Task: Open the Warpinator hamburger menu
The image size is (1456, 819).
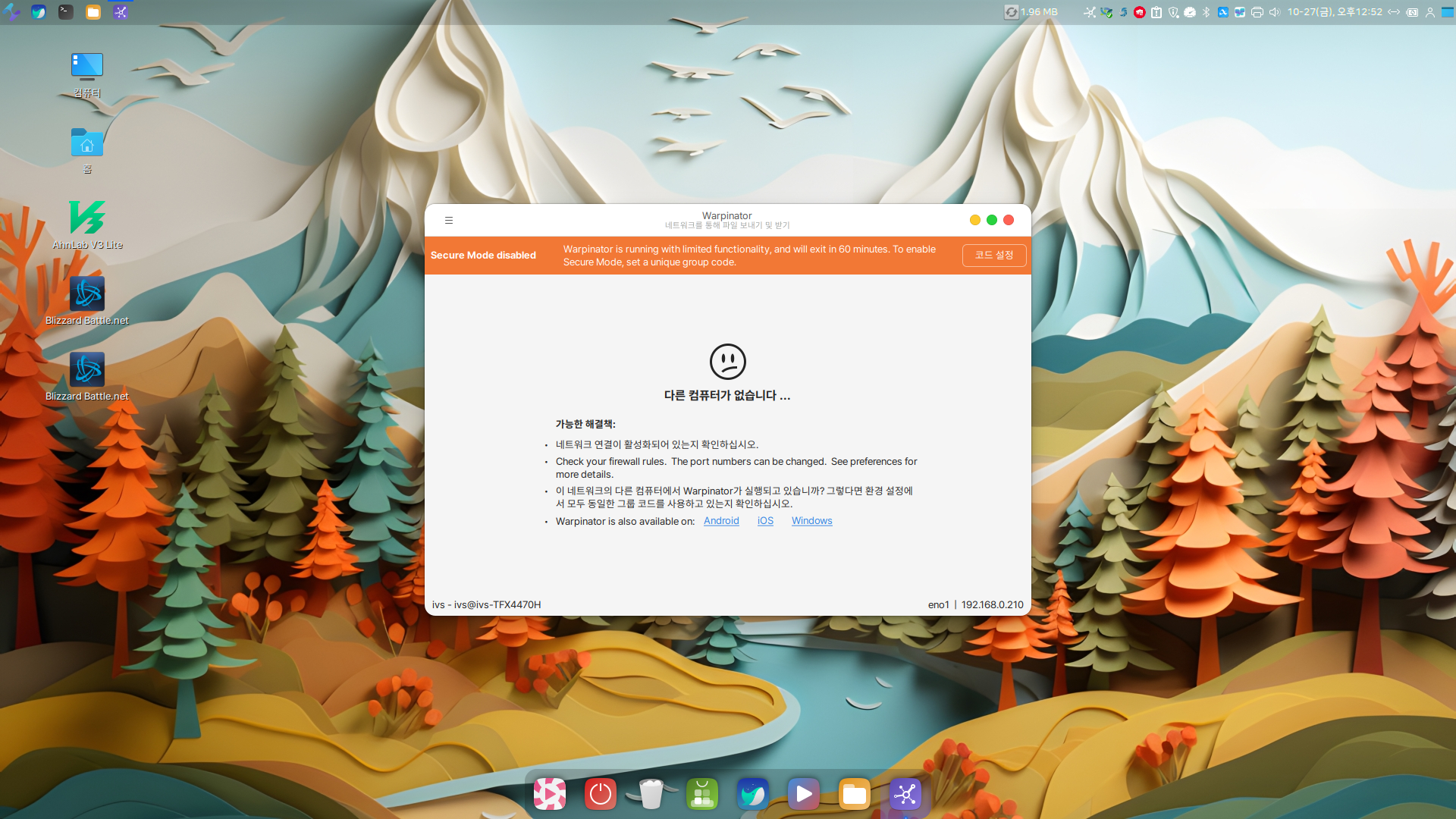Action: [x=449, y=221]
